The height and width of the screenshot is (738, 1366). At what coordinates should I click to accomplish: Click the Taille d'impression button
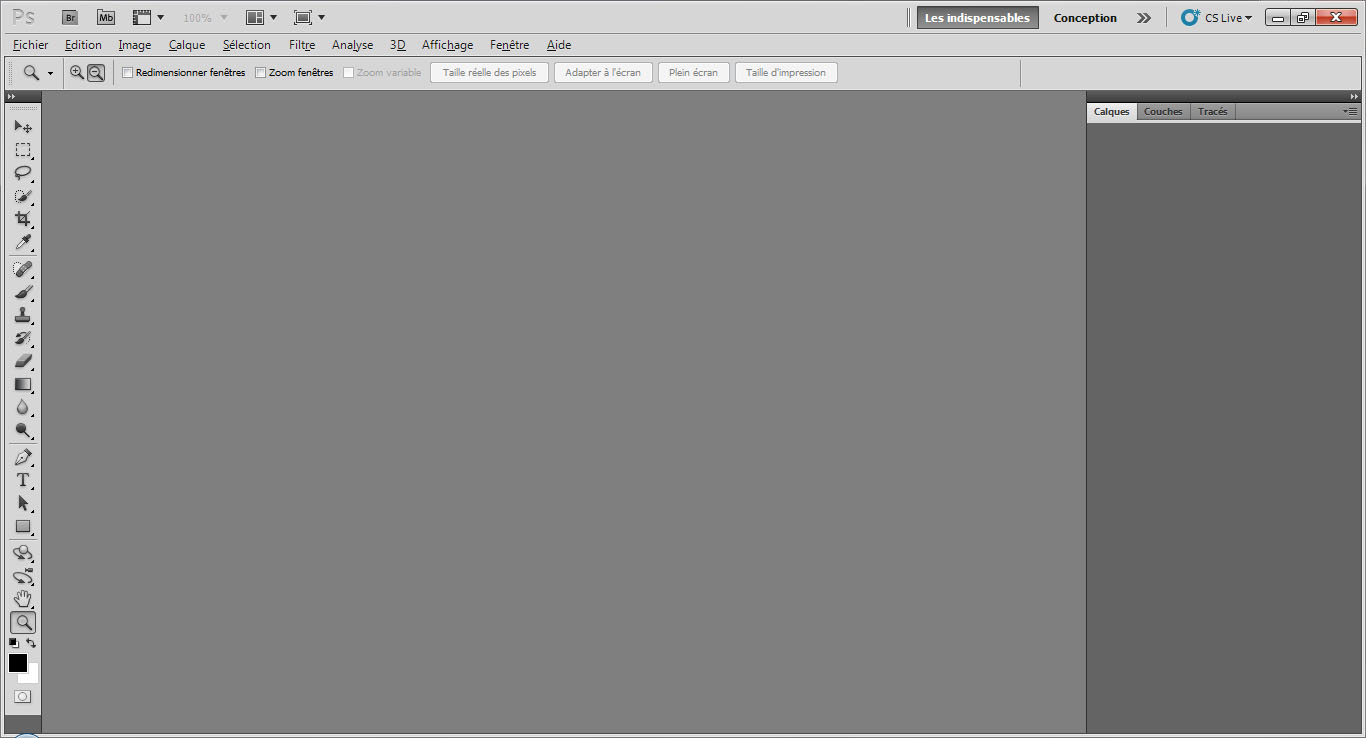pyautogui.click(x=786, y=73)
